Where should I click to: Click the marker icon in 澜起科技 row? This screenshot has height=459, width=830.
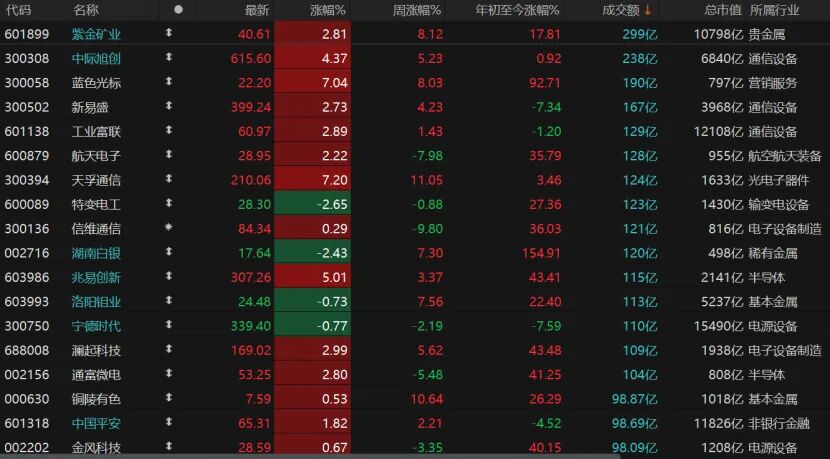click(x=169, y=349)
